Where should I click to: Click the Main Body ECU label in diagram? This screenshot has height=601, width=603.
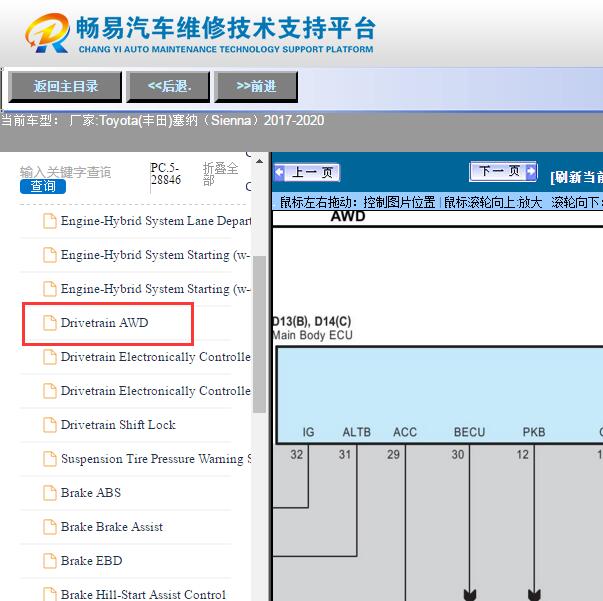(x=312, y=335)
